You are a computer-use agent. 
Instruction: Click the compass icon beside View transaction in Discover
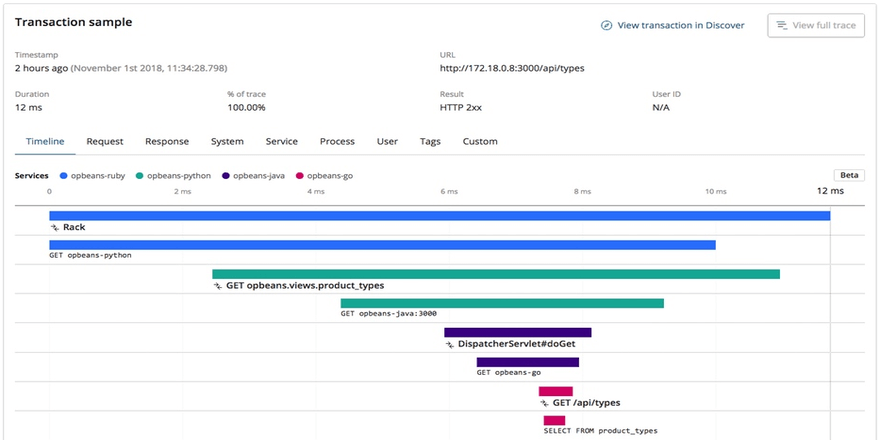point(606,26)
